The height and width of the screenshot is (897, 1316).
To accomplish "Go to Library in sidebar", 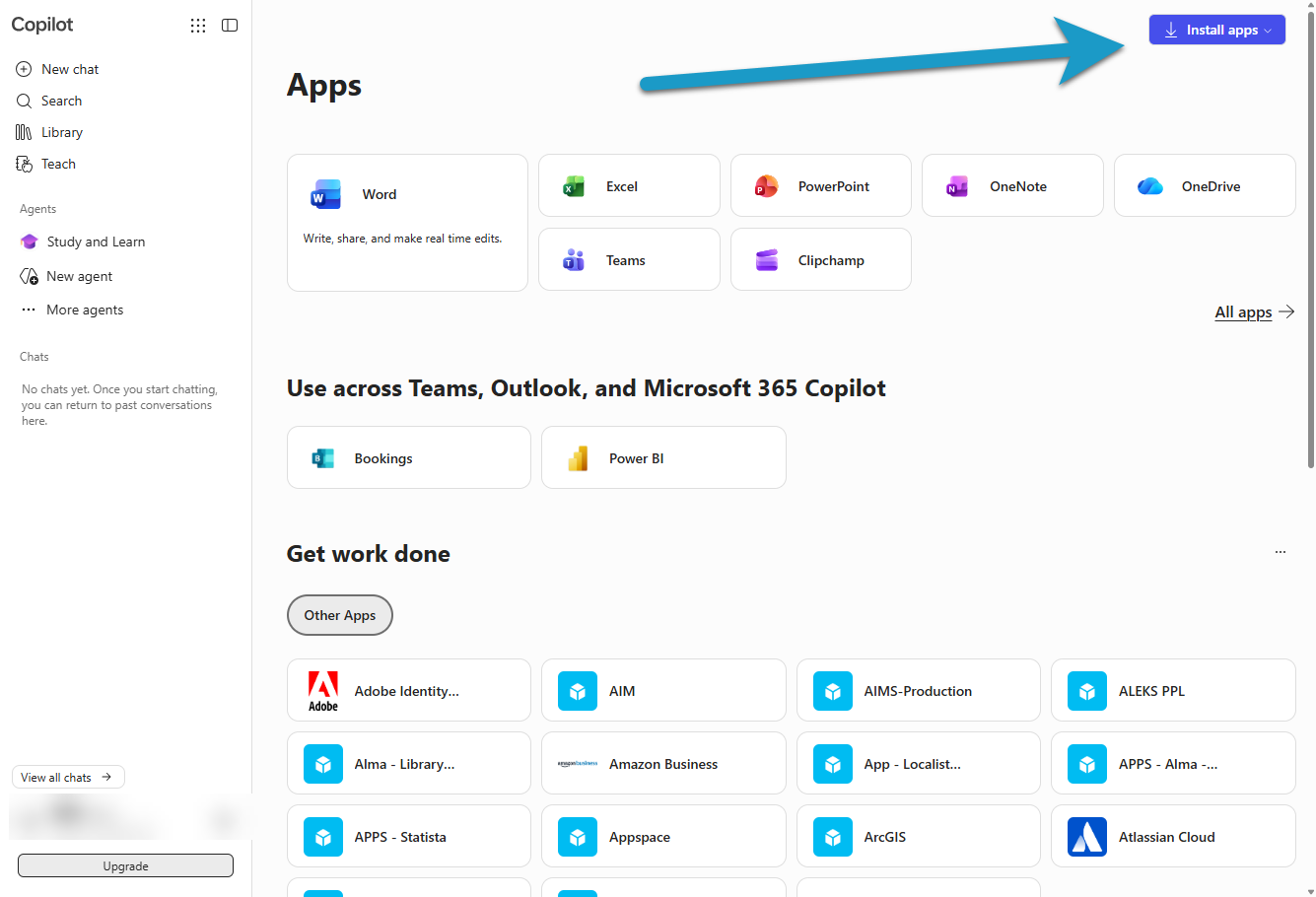I will [62, 132].
